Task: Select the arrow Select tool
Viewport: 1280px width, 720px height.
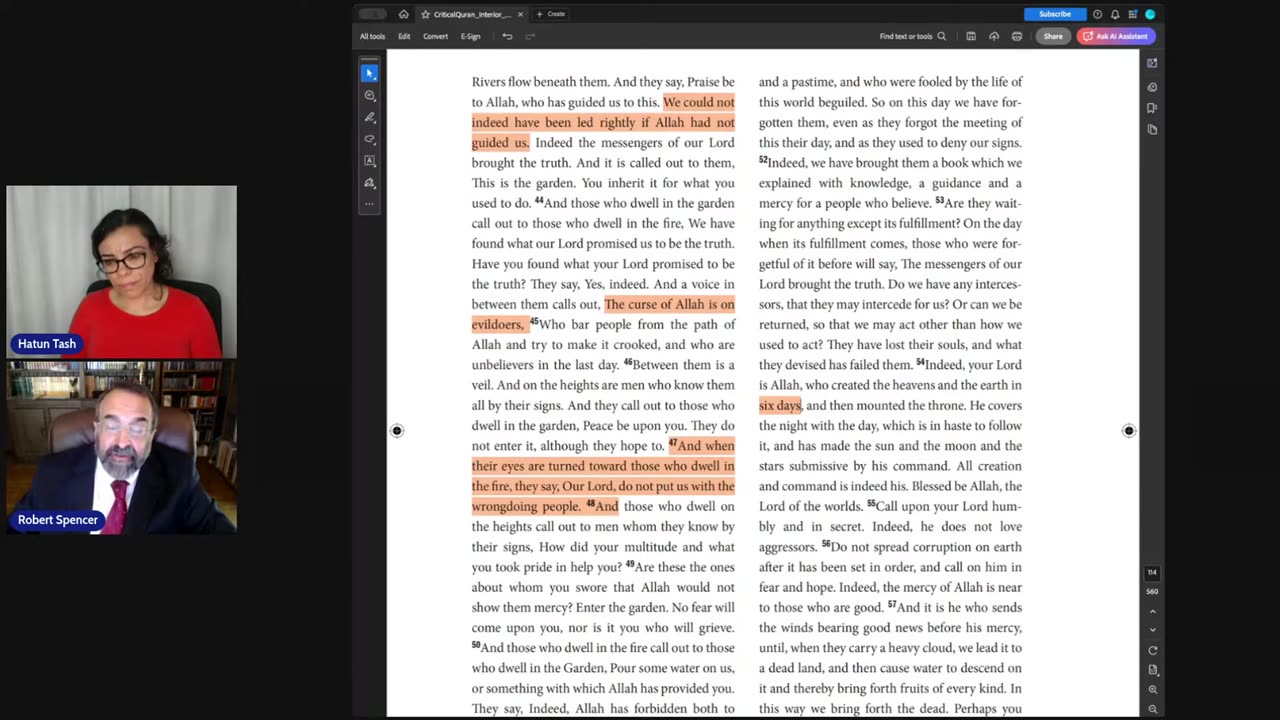Action: tap(370, 73)
